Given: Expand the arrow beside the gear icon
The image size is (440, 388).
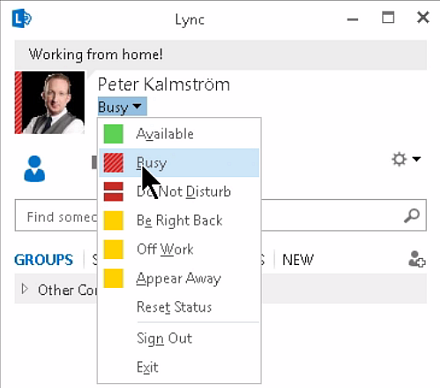Looking at the screenshot, I should tap(416, 159).
